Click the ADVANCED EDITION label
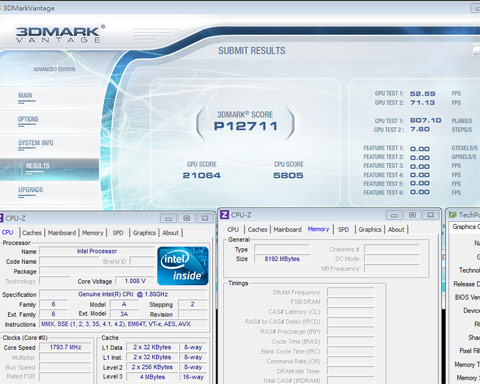The width and height of the screenshot is (480, 384). pos(54,69)
